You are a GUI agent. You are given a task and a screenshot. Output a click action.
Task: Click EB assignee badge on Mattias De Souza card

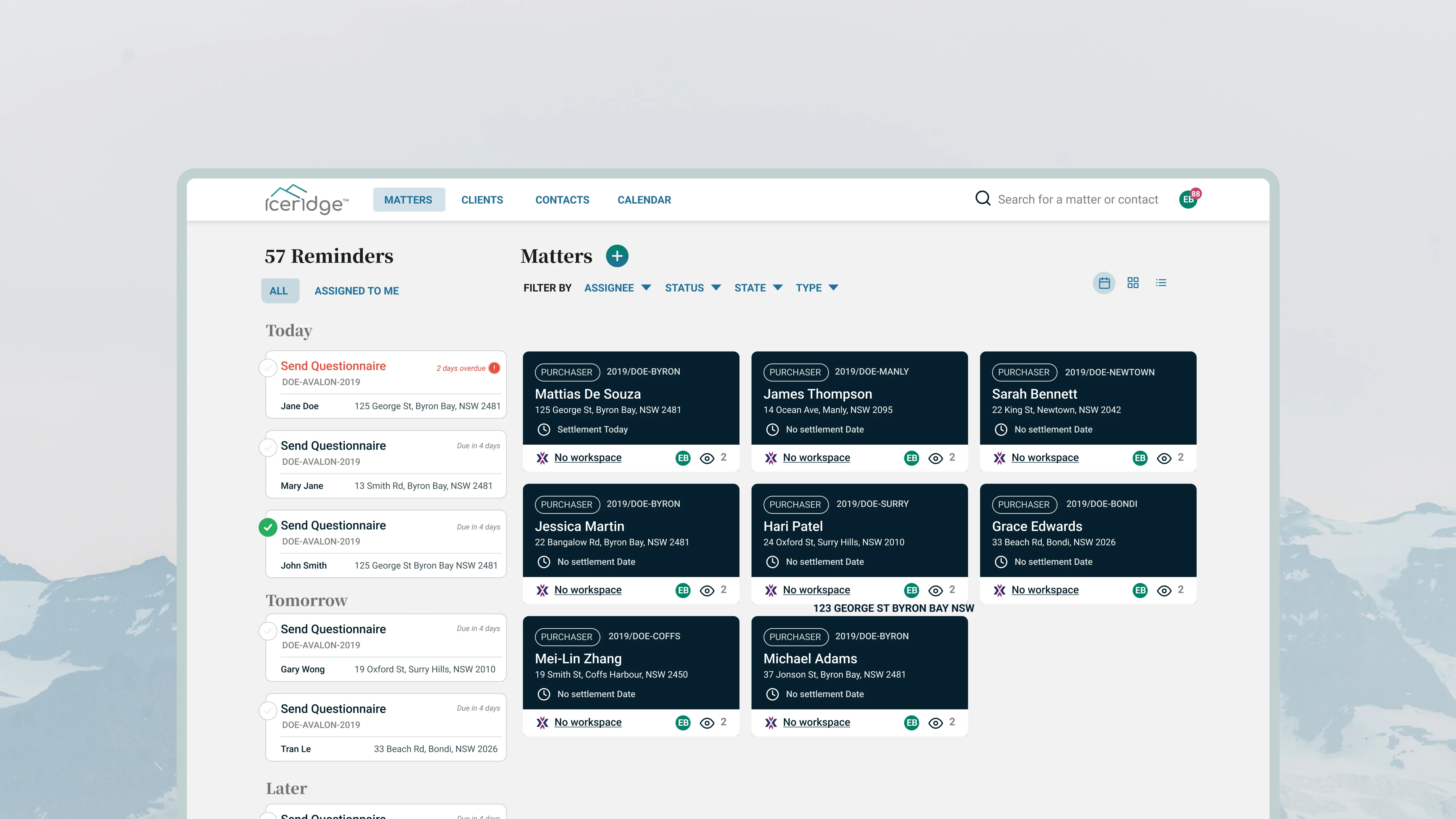coord(683,458)
